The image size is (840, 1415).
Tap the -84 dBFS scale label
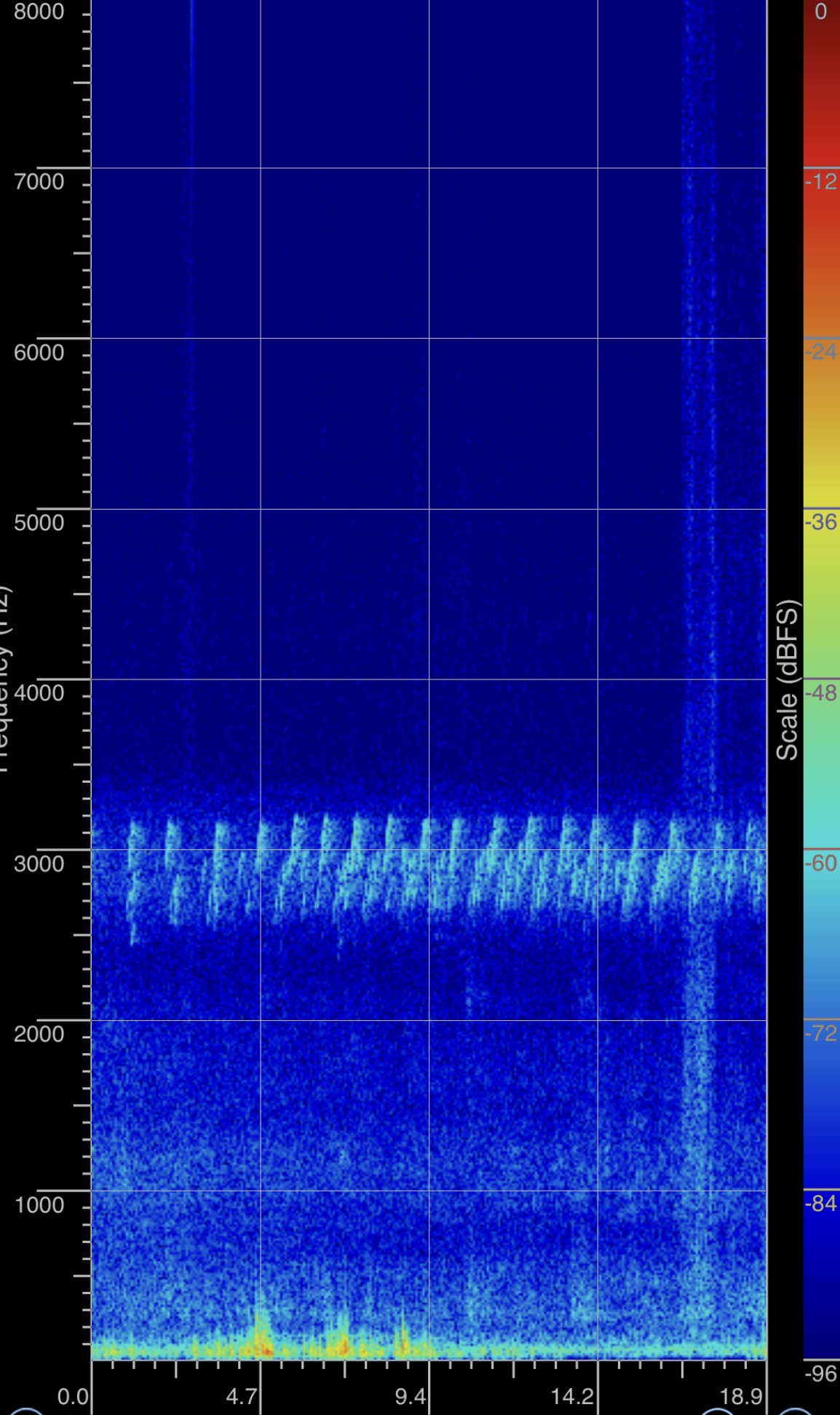coord(821,1204)
